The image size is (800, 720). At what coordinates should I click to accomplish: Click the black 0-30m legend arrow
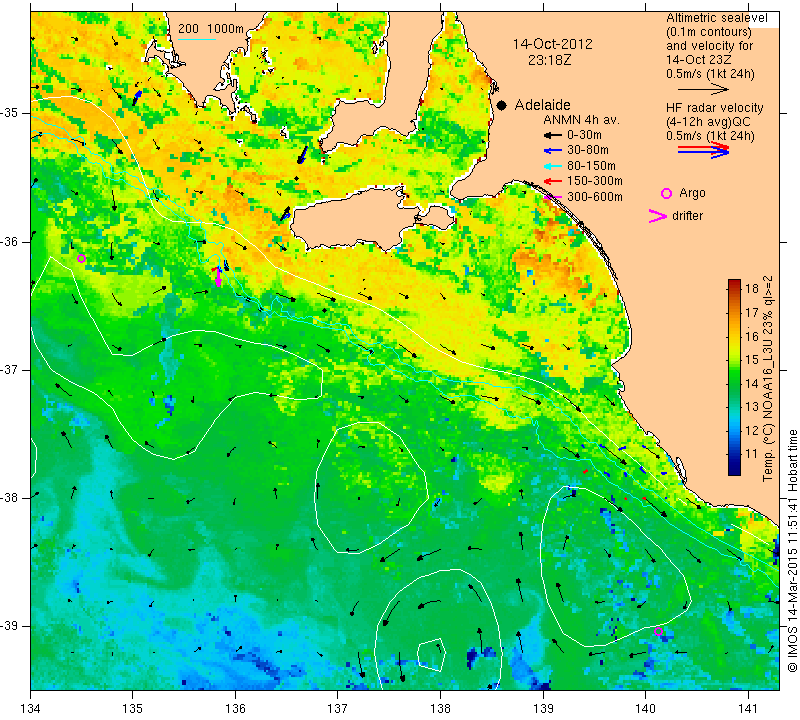[553, 136]
